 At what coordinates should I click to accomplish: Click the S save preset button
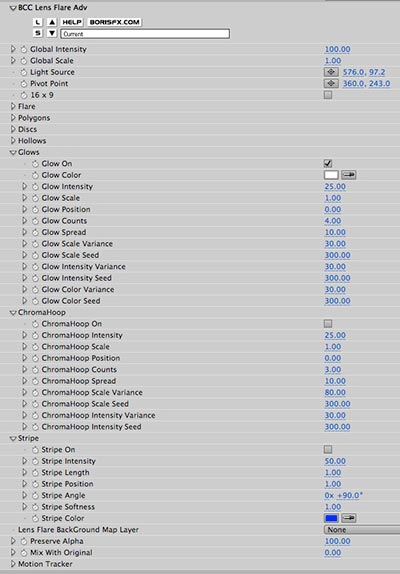(37, 33)
